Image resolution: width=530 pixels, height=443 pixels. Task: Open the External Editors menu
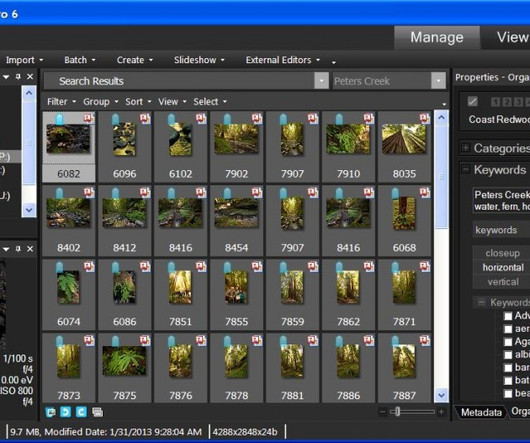pyautogui.click(x=283, y=60)
